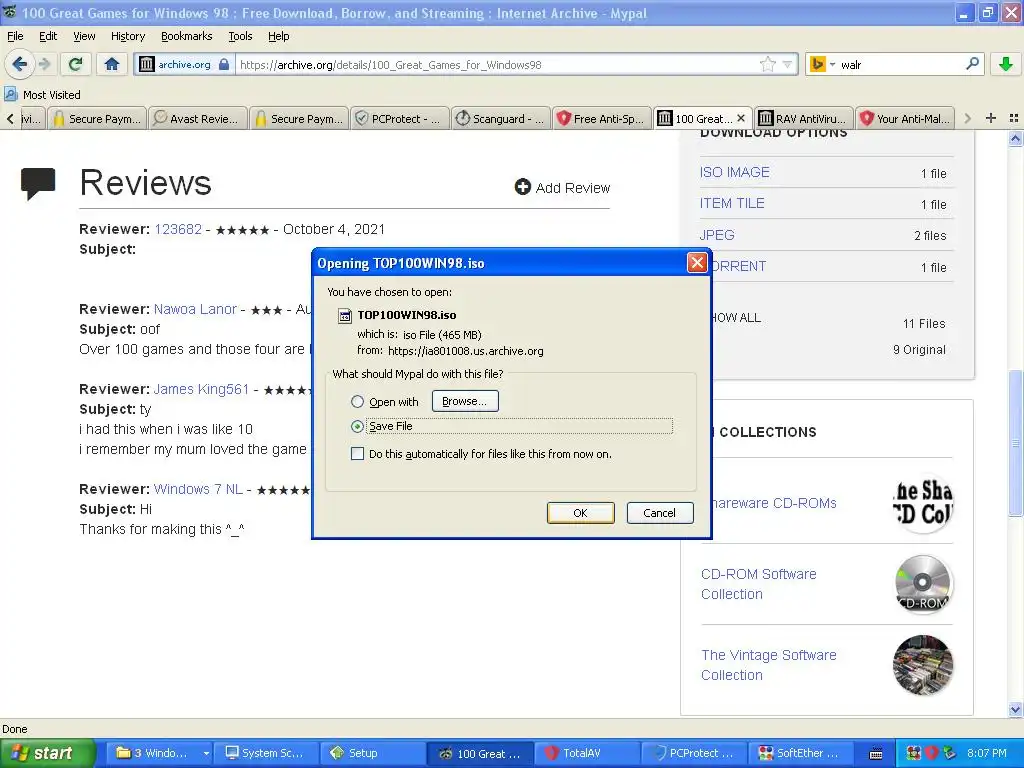Screen dimensions: 1024x768
Task: Go back with the back arrow
Action: click(x=19, y=64)
